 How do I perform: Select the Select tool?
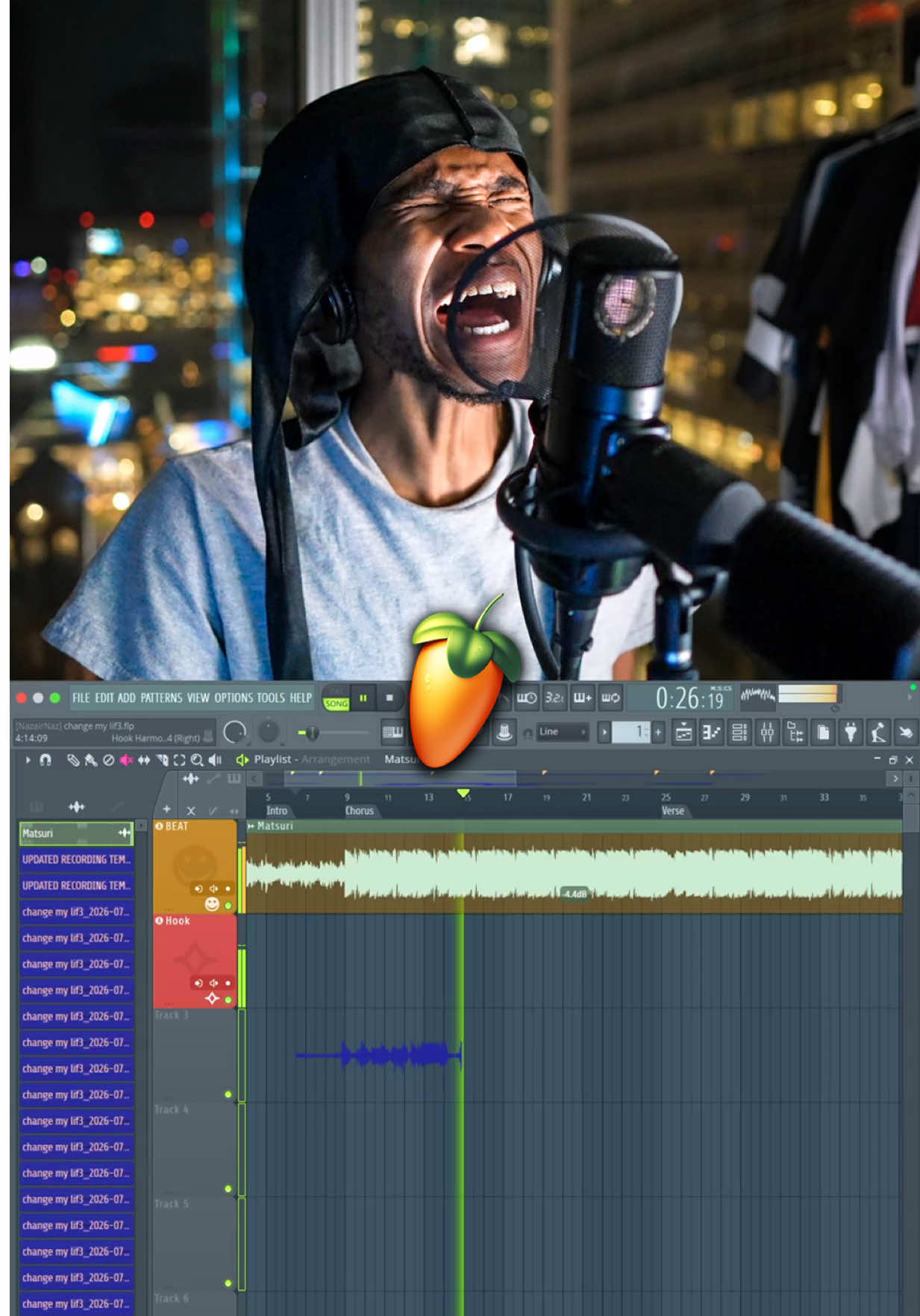[x=179, y=759]
